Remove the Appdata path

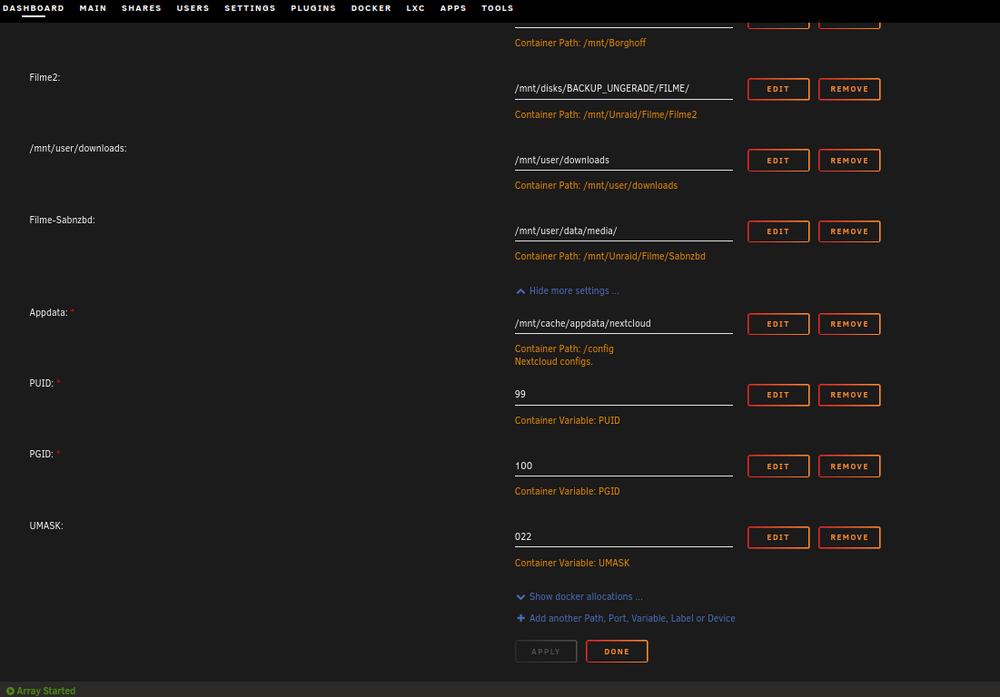[x=849, y=324]
